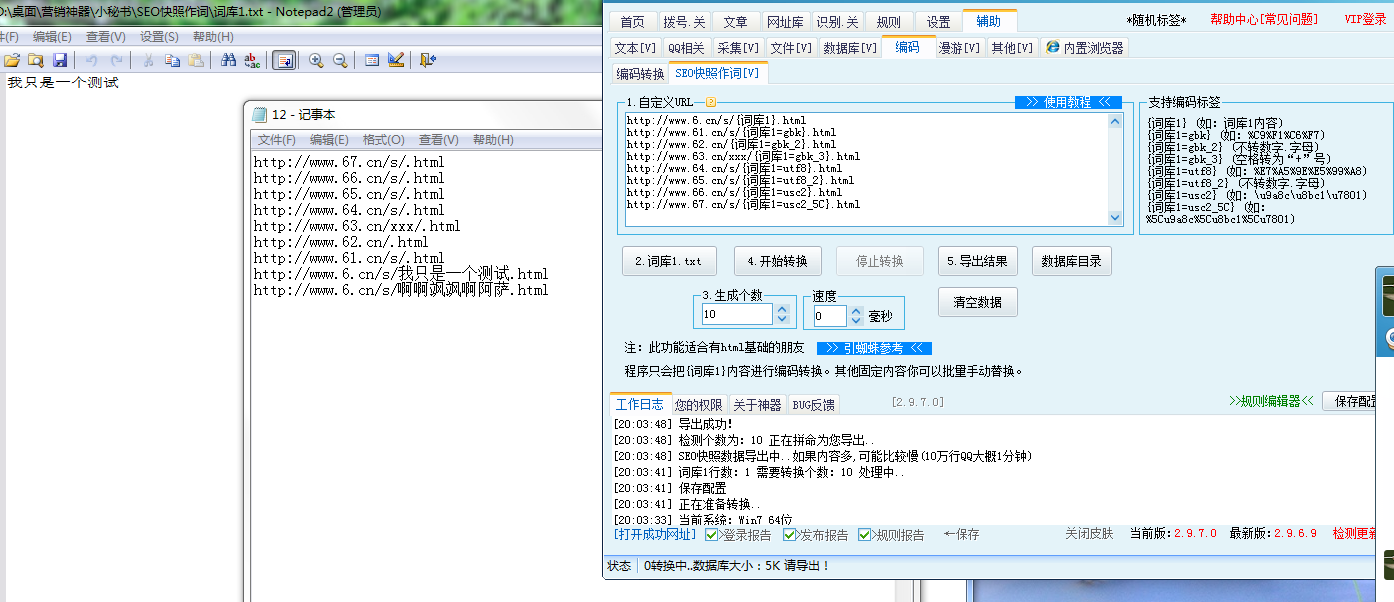Viewport: 1394px width, 602px height.
Task: Open the Find (binoculars) icon in Notepad2
Action: click(228, 60)
